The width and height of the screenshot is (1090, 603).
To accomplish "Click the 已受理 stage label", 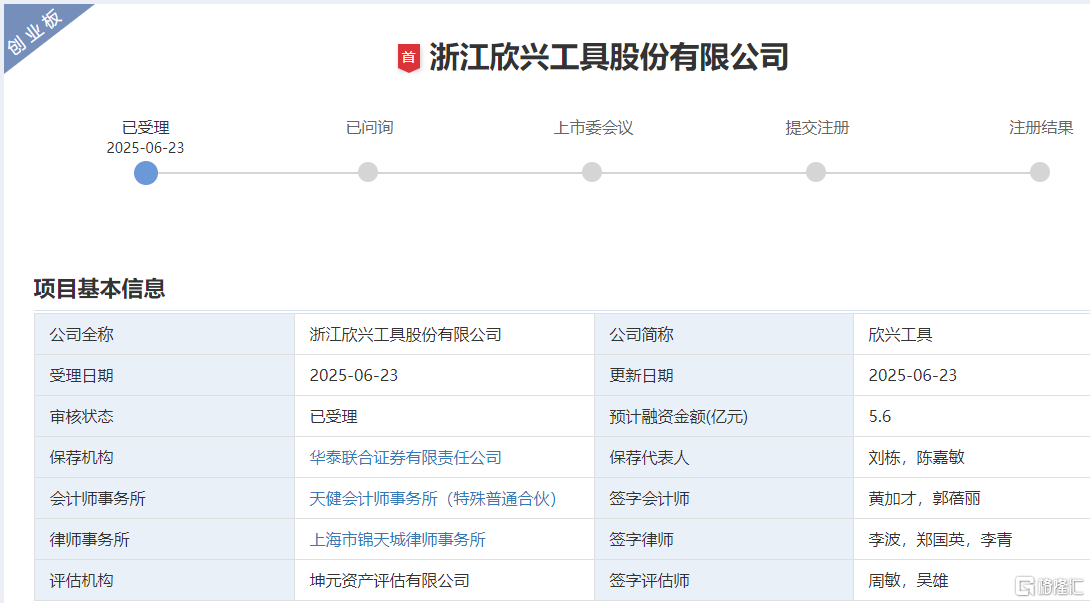I will point(145,128).
